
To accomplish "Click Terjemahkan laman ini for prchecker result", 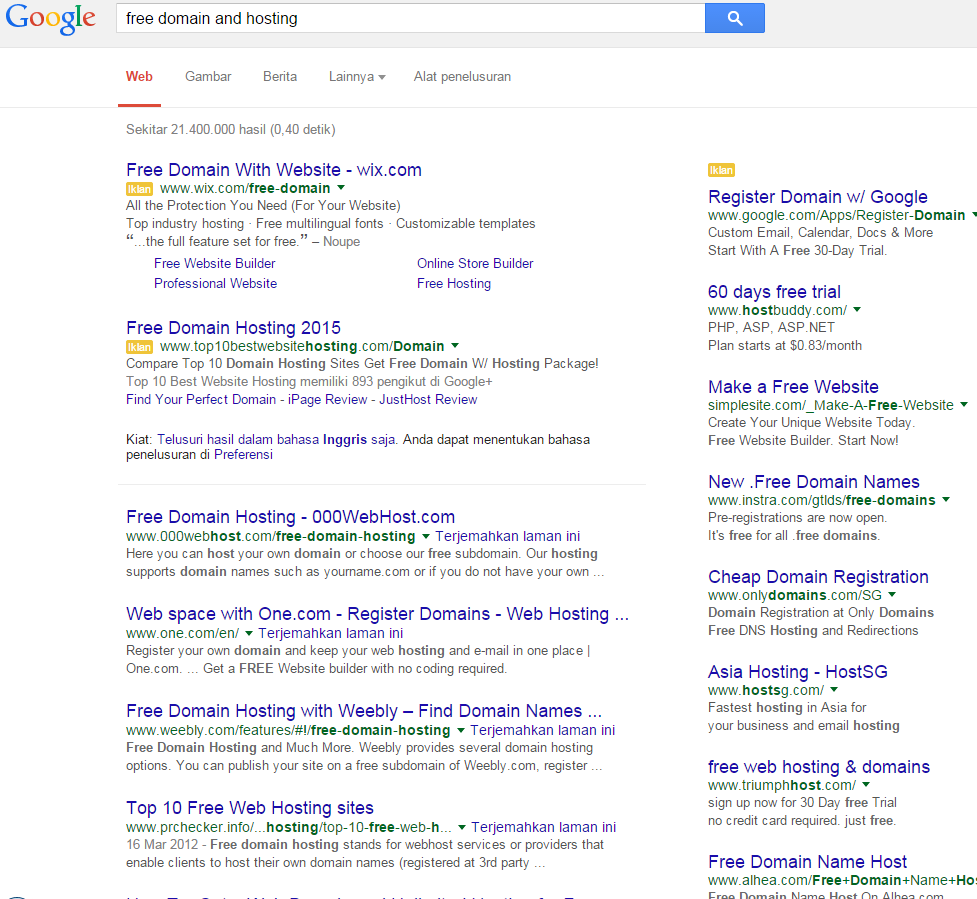I will (x=544, y=827).
